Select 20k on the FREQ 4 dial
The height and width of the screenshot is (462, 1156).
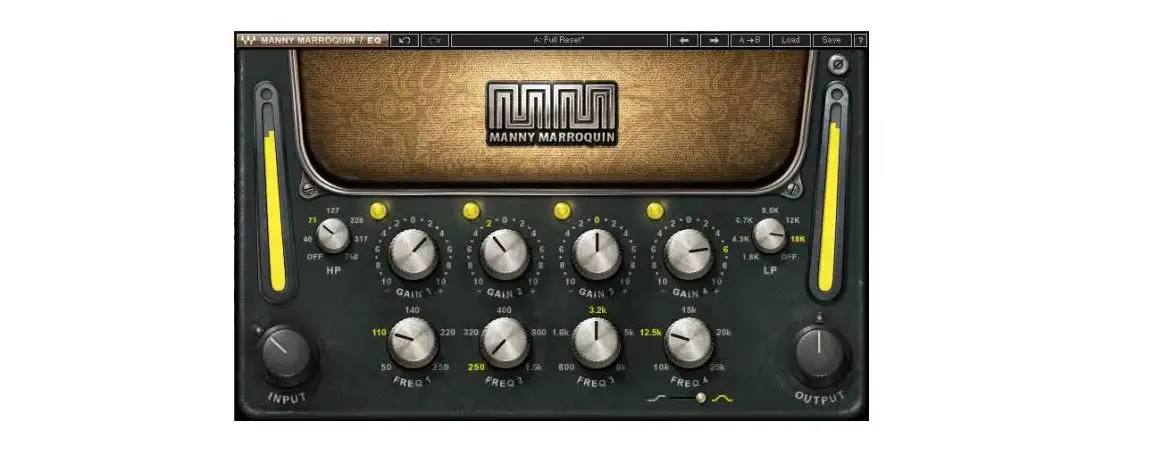(723, 332)
